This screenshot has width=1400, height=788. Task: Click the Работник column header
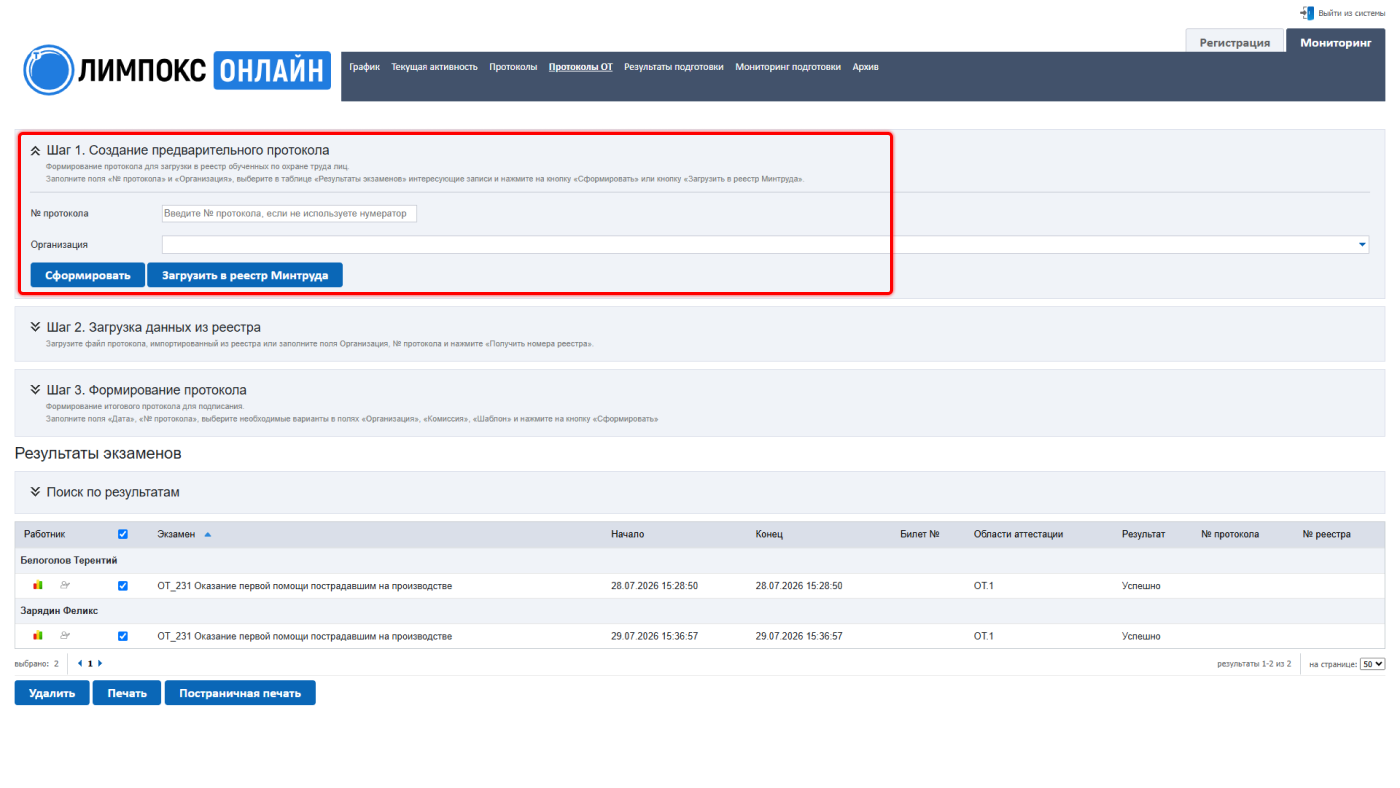[45, 534]
